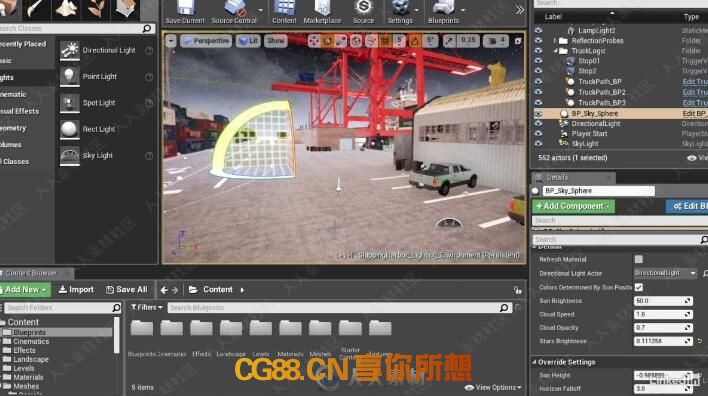
Task: Select the Sky Light actor icon
Action: click(x=70, y=156)
